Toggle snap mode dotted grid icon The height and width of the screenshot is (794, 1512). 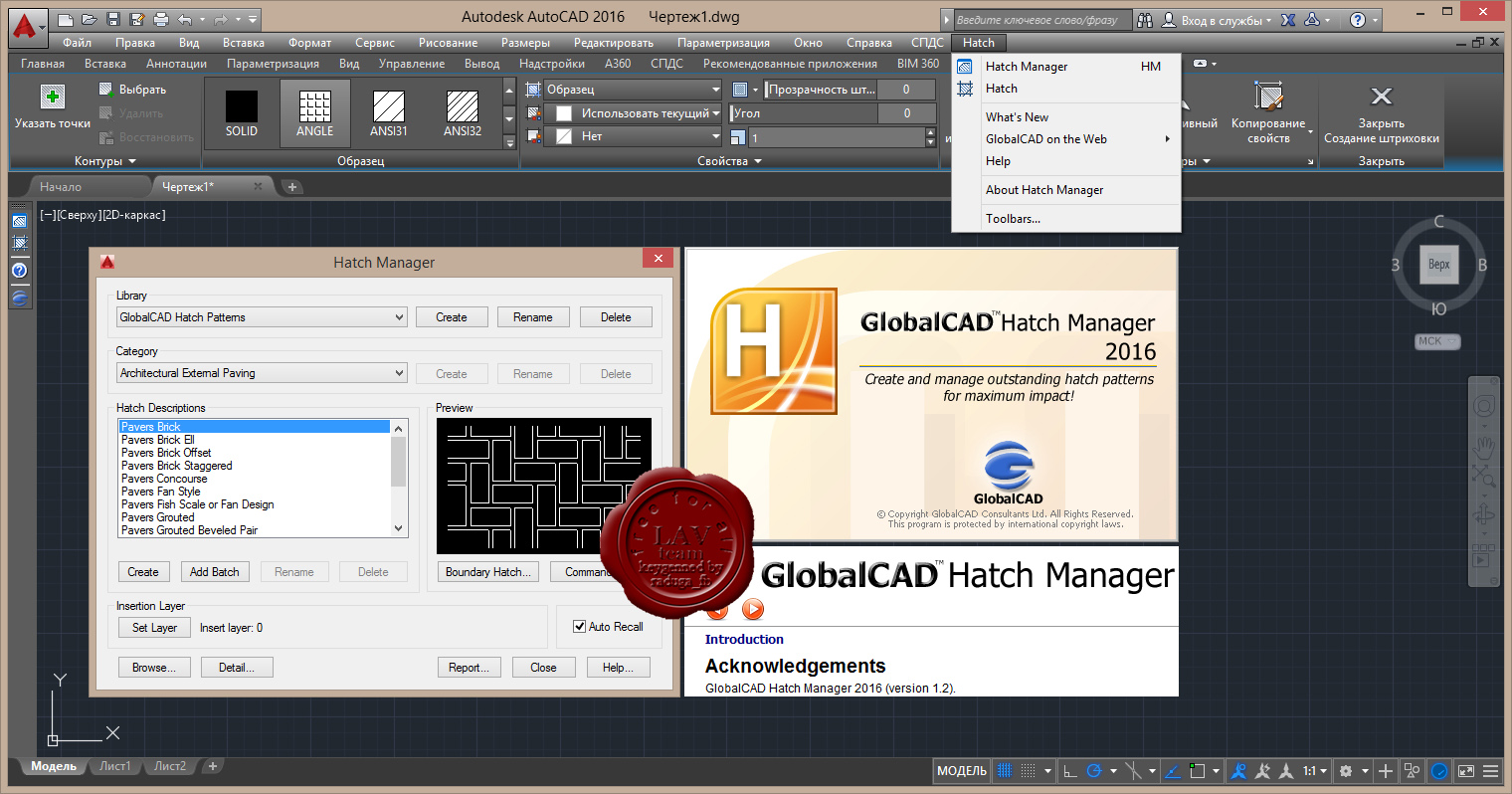click(1029, 771)
